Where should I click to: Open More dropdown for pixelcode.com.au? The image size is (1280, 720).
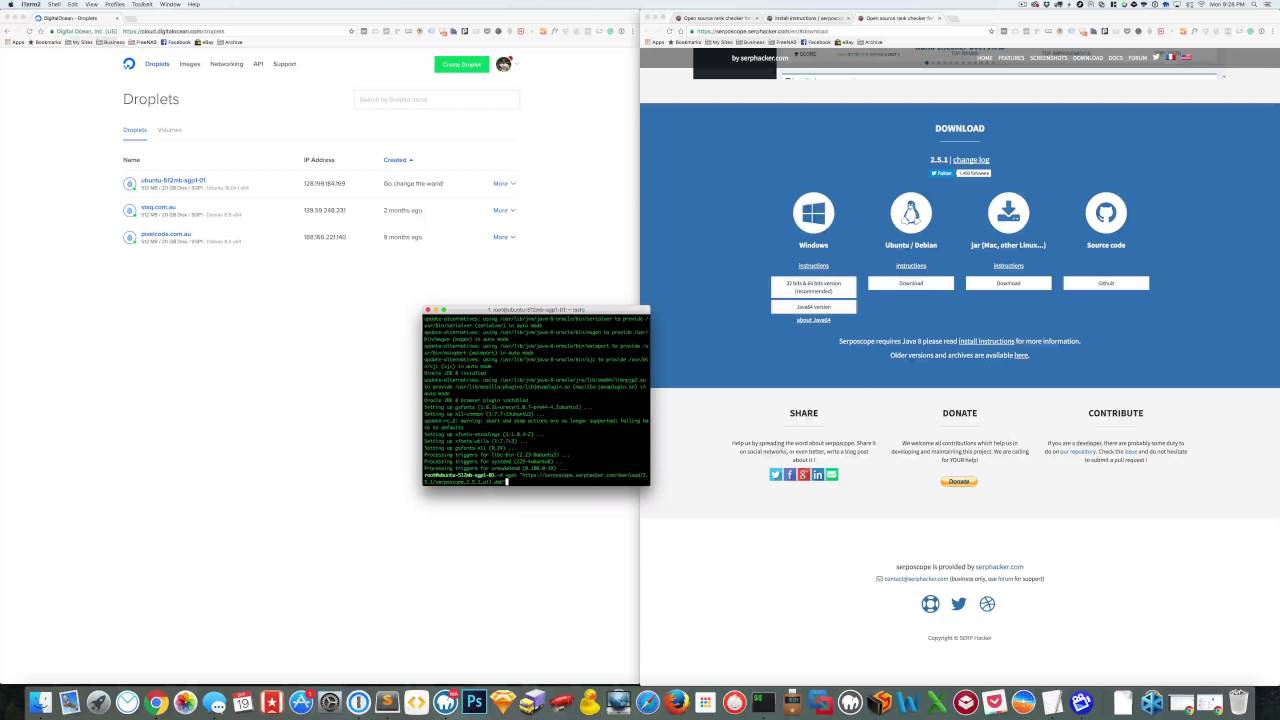504,237
